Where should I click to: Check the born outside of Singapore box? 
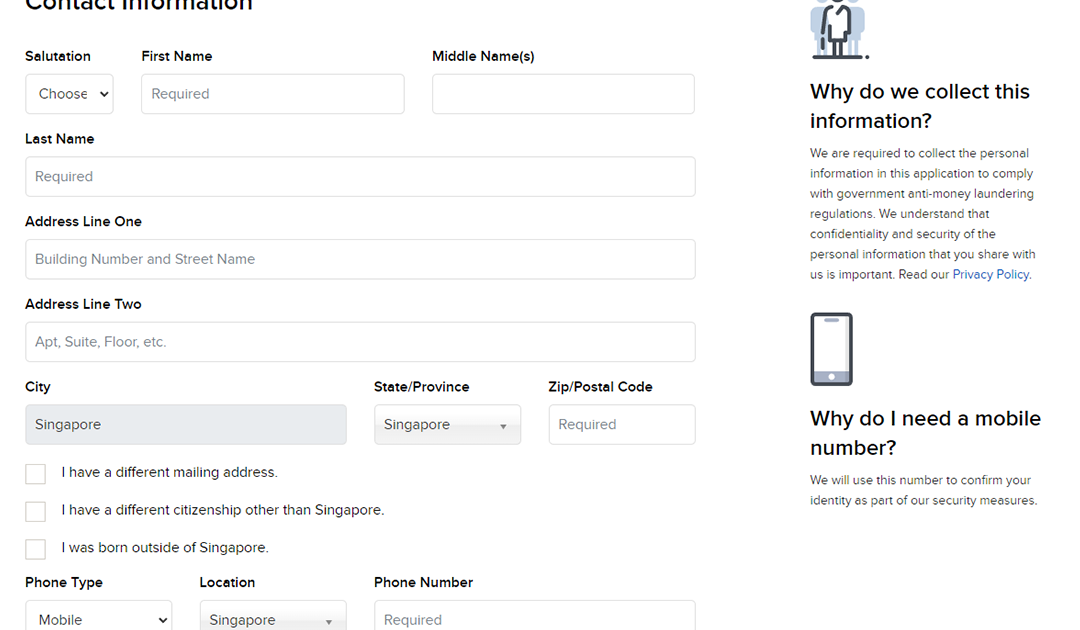[x=36, y=549]
